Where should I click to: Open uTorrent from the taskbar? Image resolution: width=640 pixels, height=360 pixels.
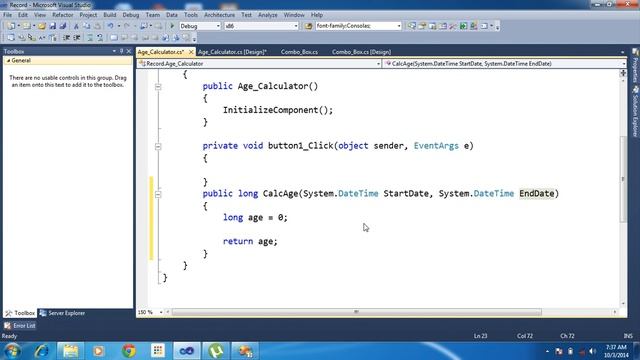point(216,351)
